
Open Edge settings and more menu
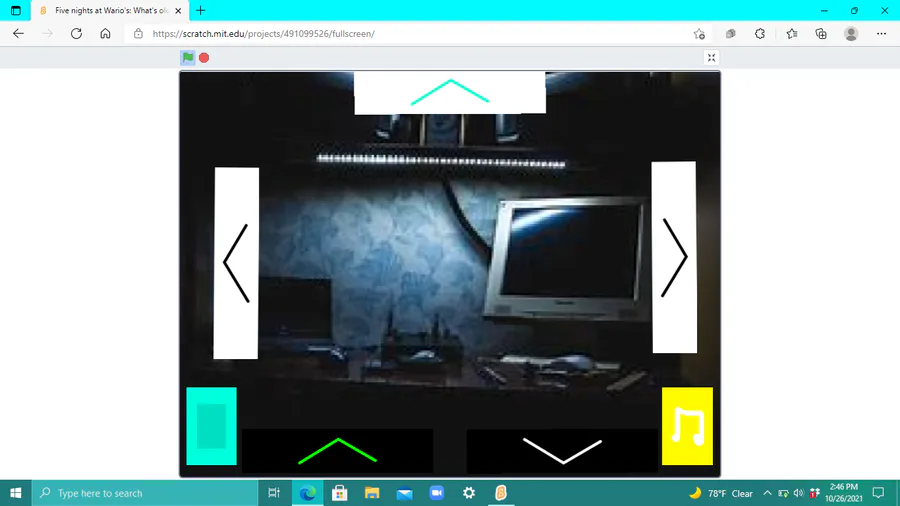882,34
